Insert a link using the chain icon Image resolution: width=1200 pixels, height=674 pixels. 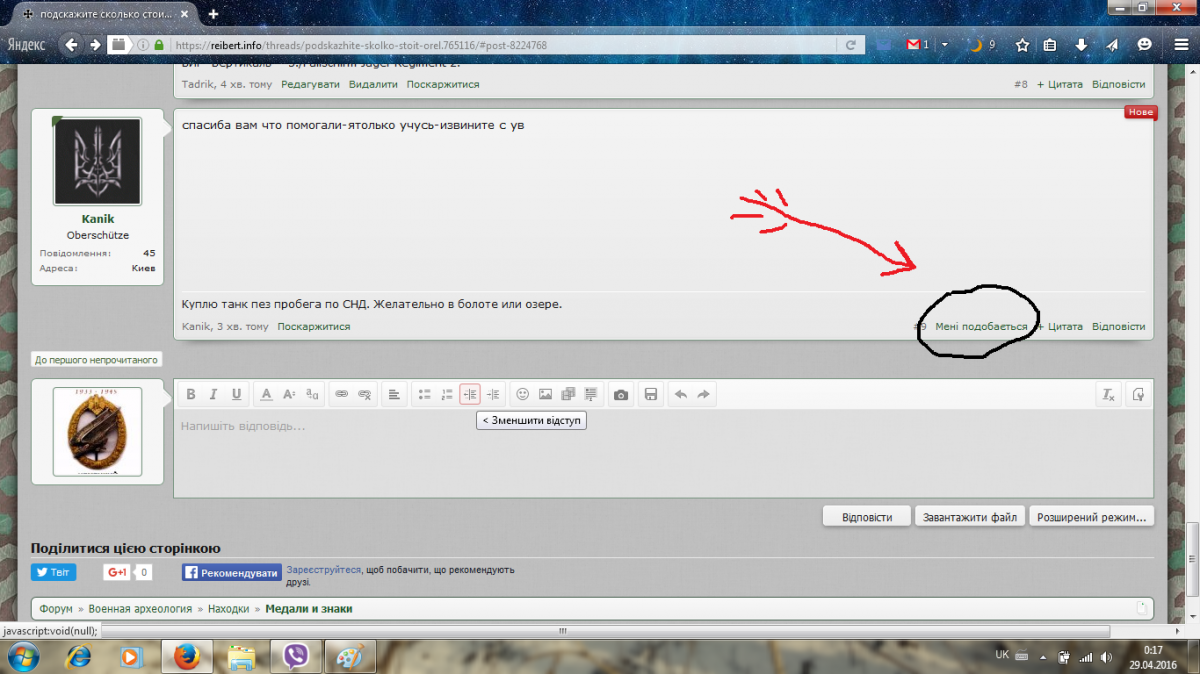click(341, 395)
